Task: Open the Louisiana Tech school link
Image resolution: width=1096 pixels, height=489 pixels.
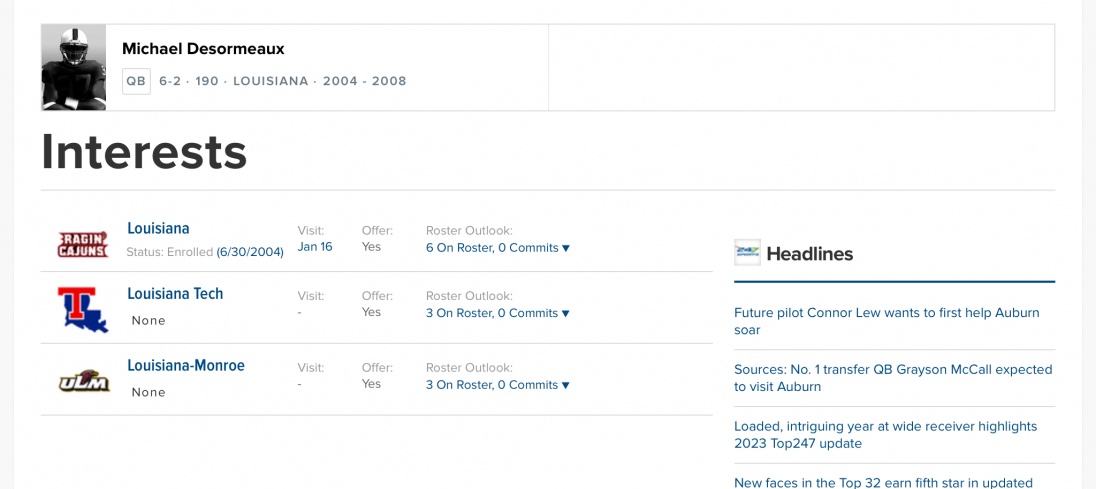Action: pos(175,294)
